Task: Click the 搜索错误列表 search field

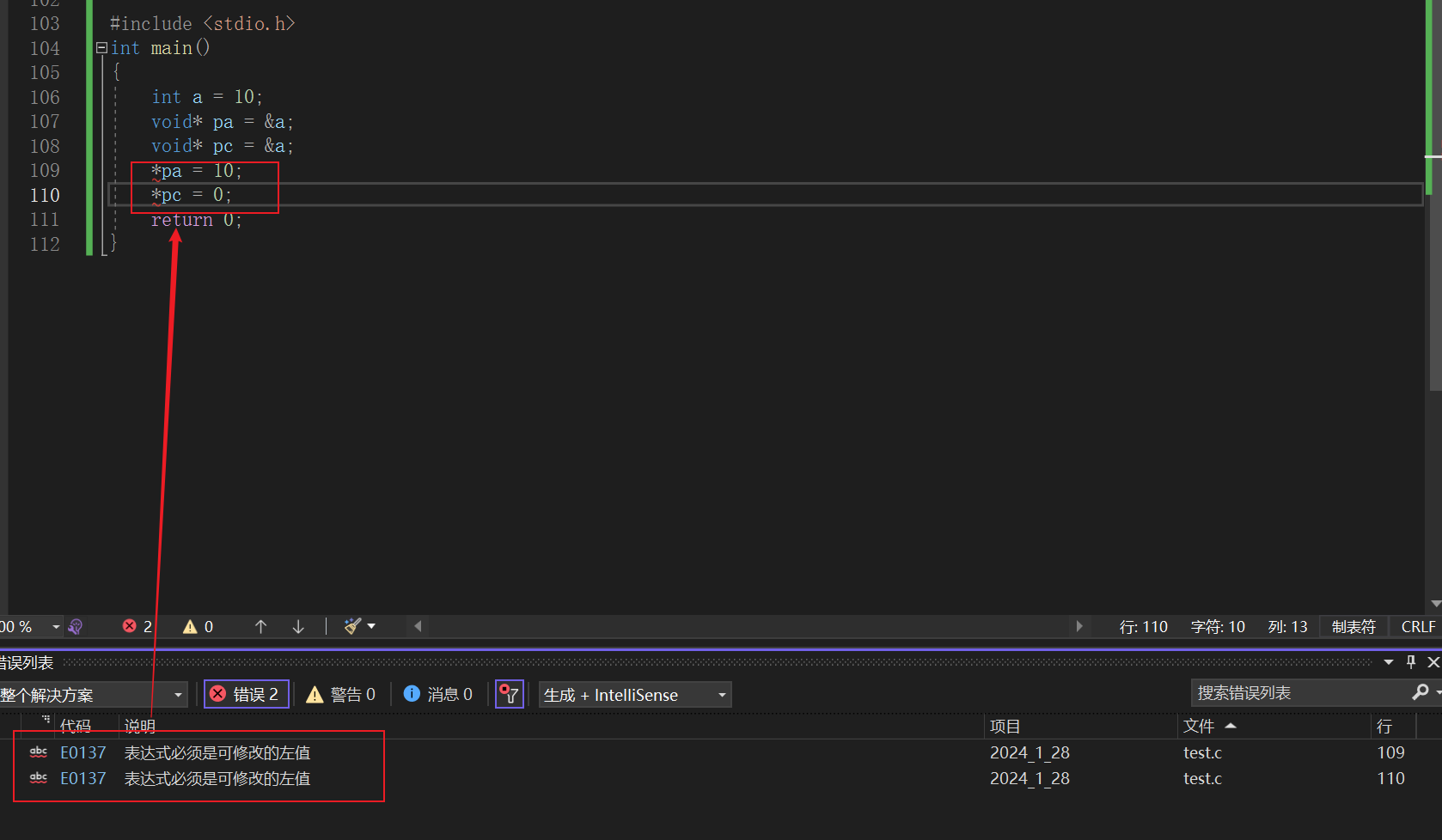Action: click(1298, 692)
